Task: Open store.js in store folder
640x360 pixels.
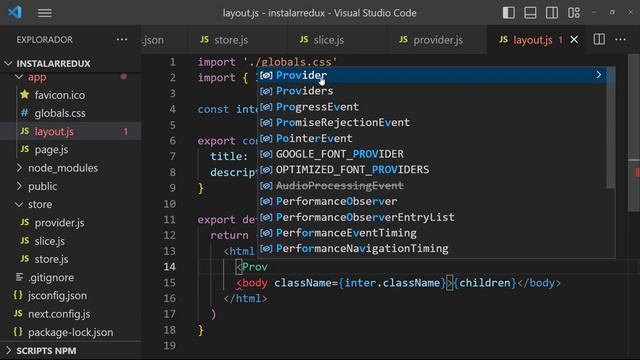Action: point(51,259)
